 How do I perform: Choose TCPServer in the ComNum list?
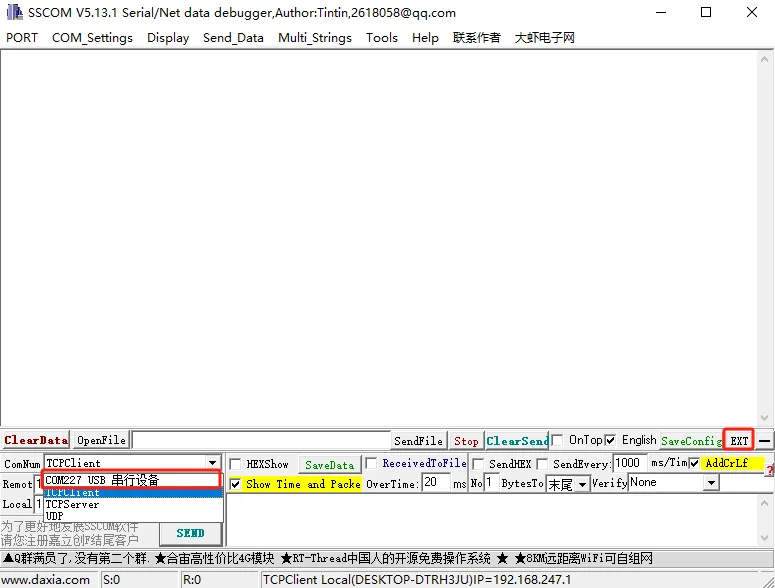click(x=73, y=505)
